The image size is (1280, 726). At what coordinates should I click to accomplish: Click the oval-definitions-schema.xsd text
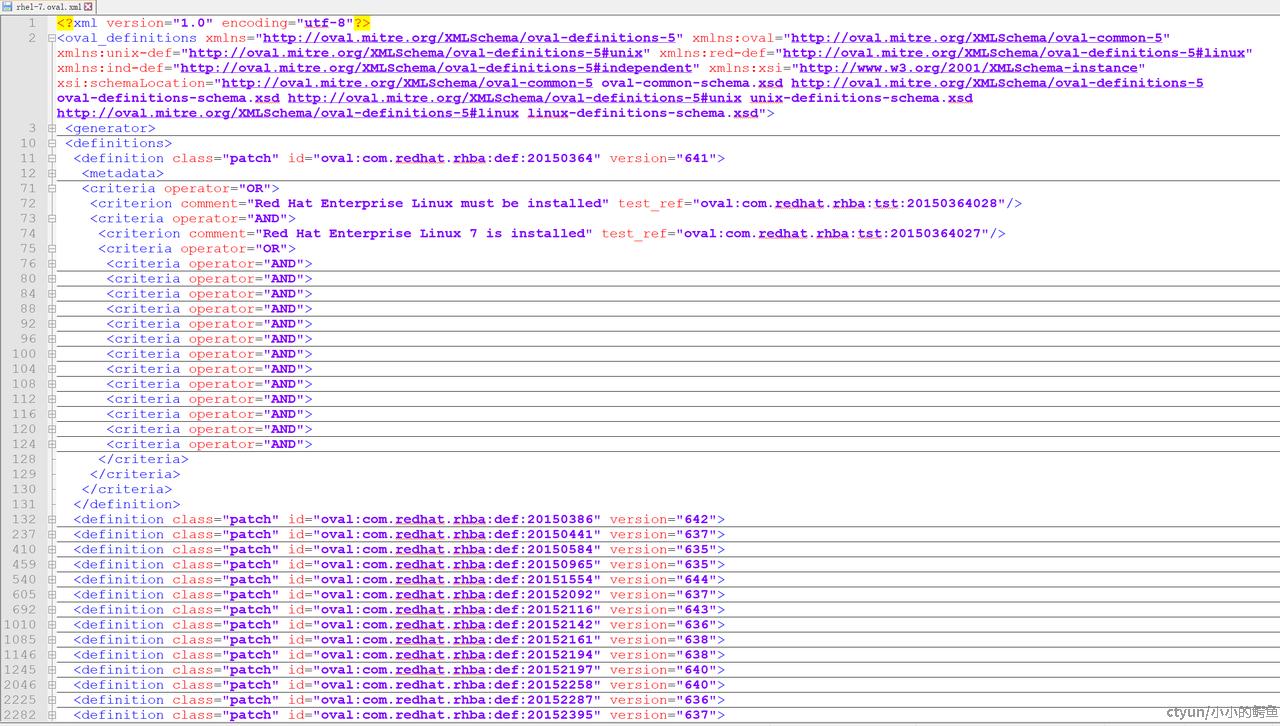click(x=168, y=98)
